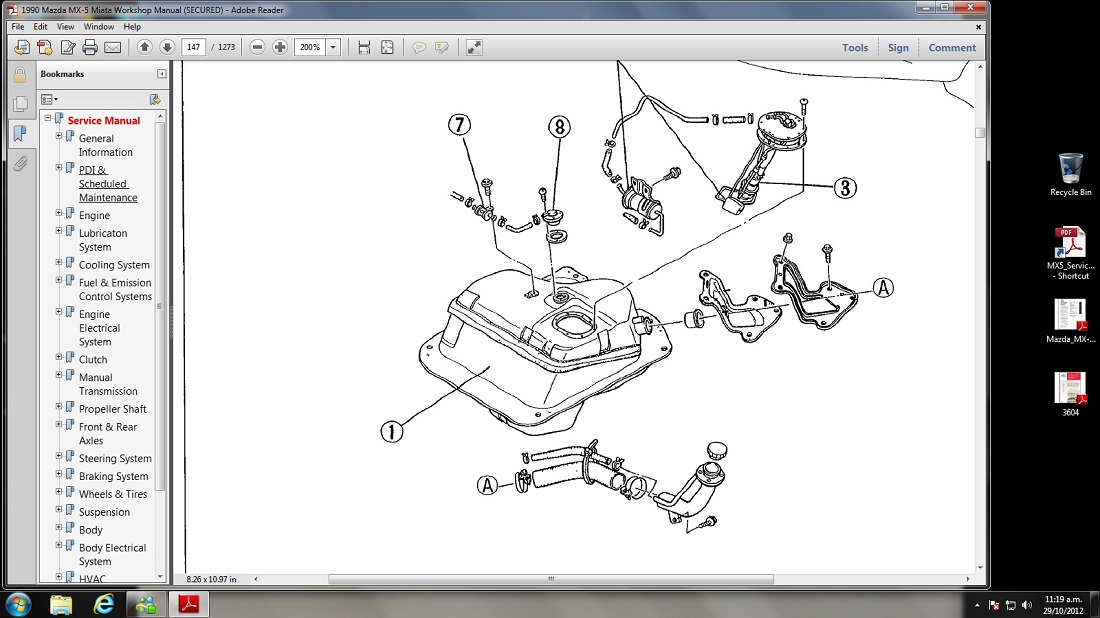Select the Engine Electrical System bookmark
This screenshot has width=1100, height=618.
tap(100, 328)
